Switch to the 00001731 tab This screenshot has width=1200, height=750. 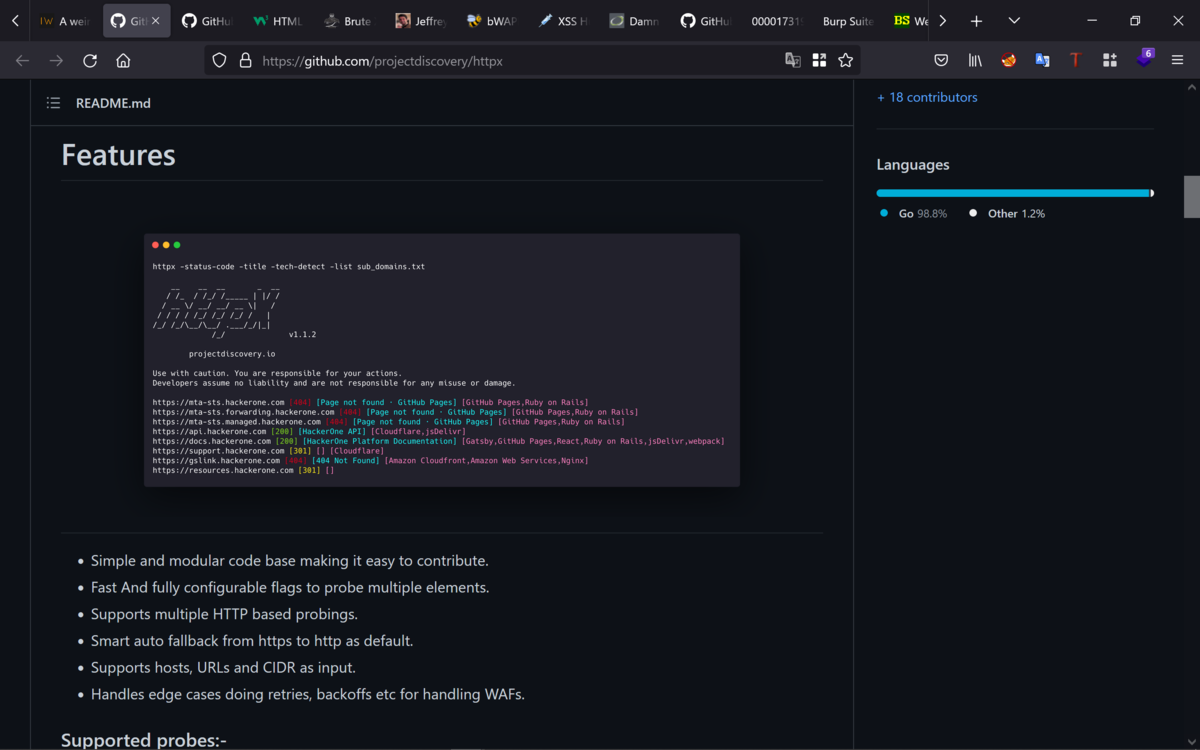pyautogui.click(x=776, y=21)
